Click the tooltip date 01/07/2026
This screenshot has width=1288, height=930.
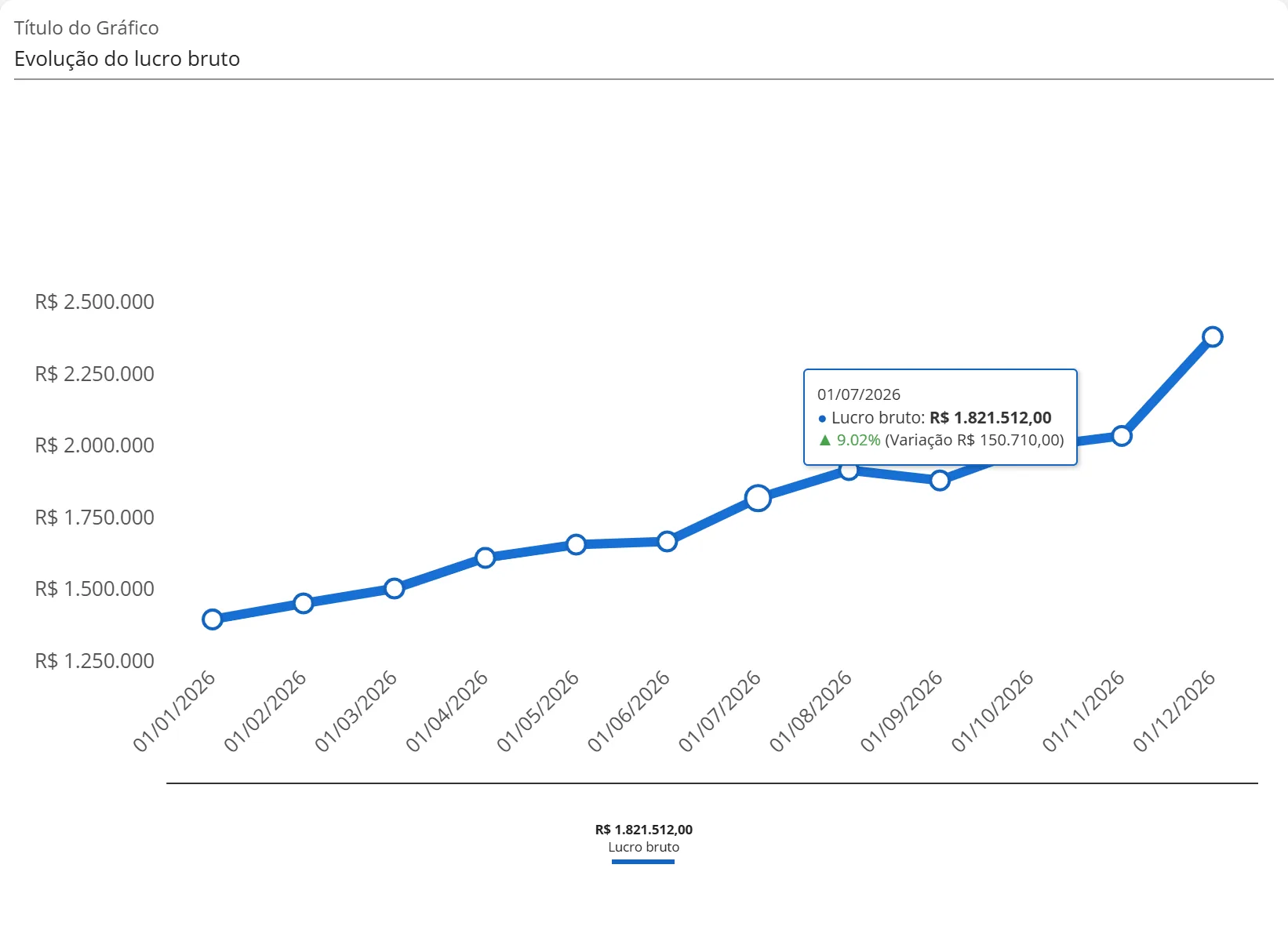tap(859, 394)
